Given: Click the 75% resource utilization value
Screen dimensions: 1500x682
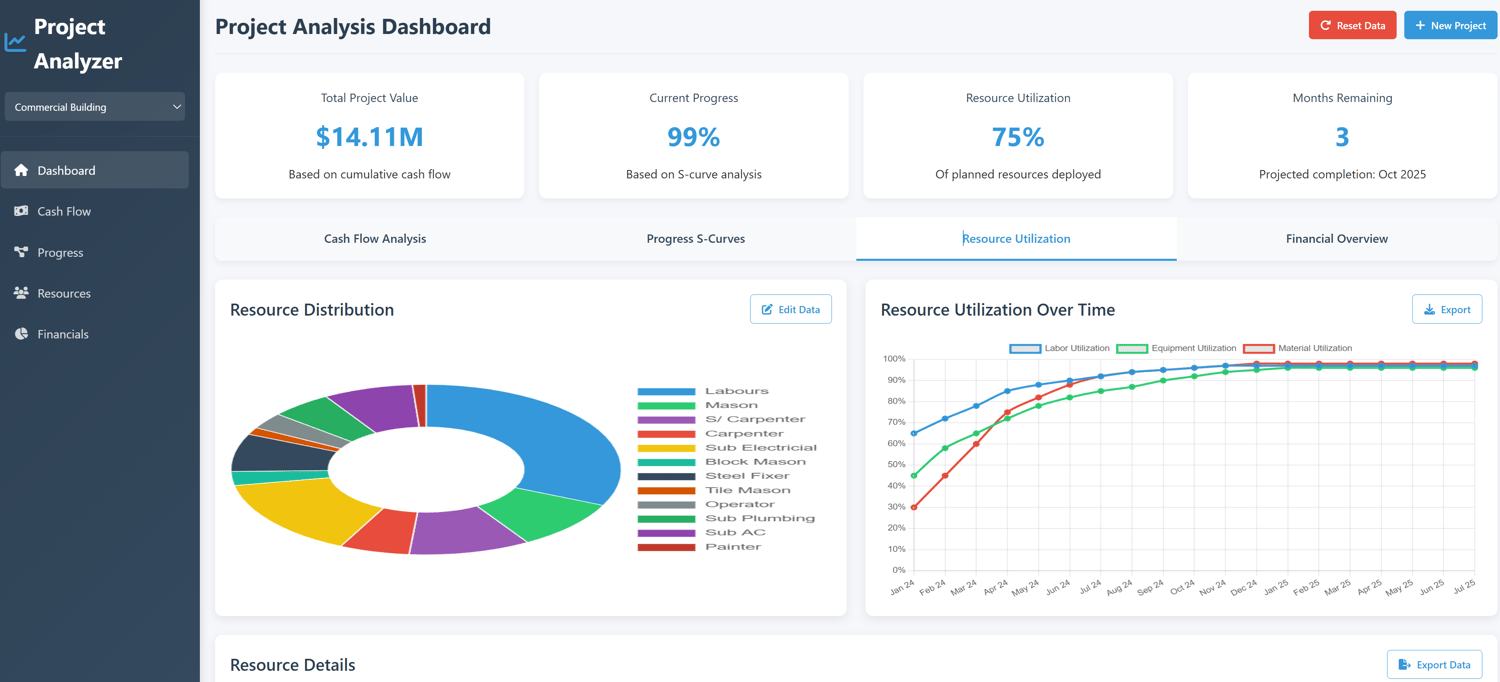Looking at the screenshot, I should pyautogui.click(x=1018, y=136).
